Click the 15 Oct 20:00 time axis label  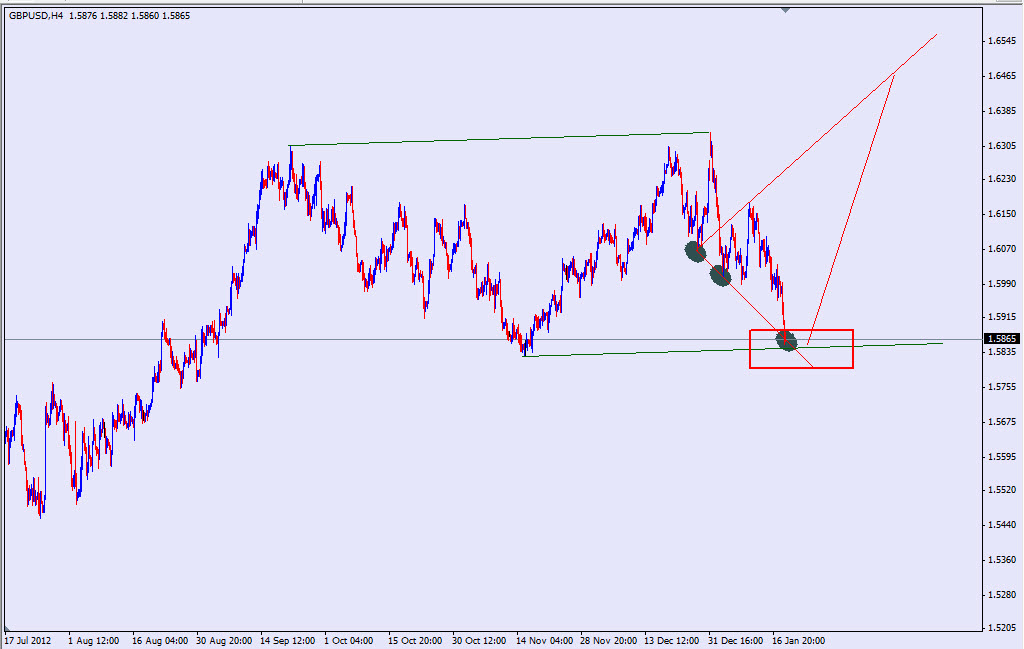click(415, 641)
